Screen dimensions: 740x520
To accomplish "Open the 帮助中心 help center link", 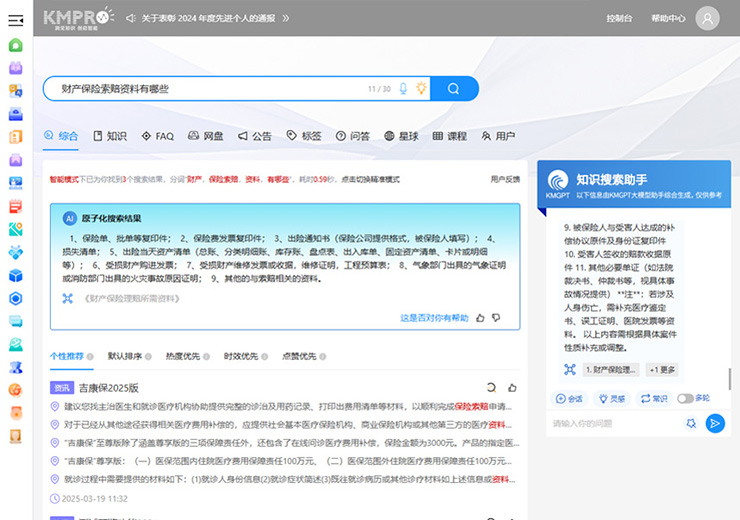I will [668, 18].
